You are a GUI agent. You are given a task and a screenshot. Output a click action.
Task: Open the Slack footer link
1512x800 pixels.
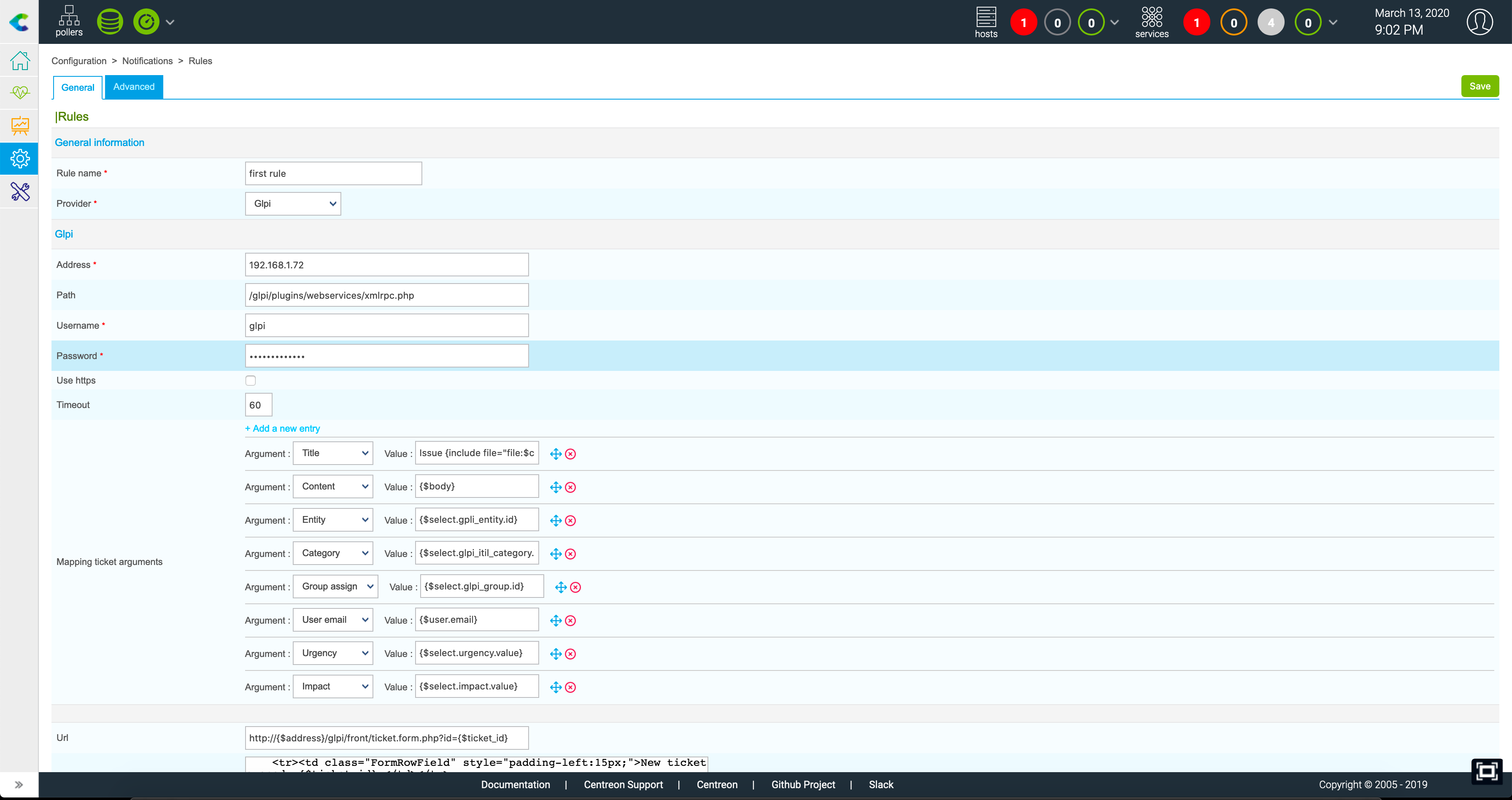[x=881, y=785]
